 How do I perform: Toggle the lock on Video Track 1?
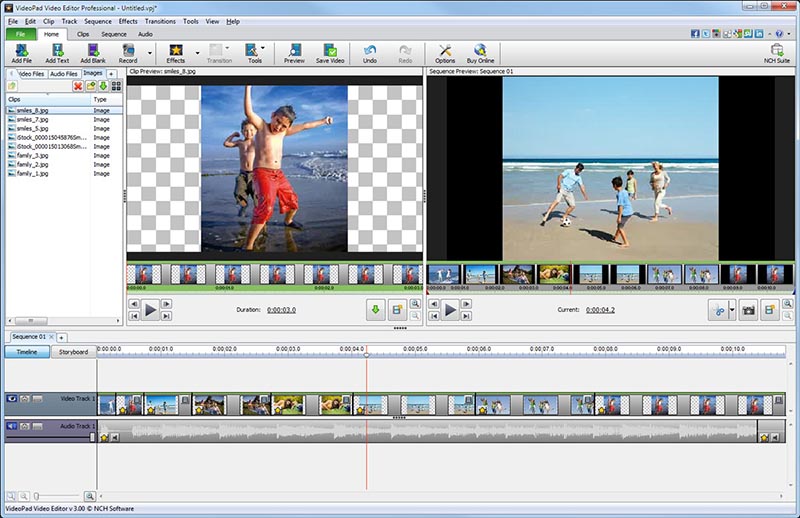(x=25, y=400)
